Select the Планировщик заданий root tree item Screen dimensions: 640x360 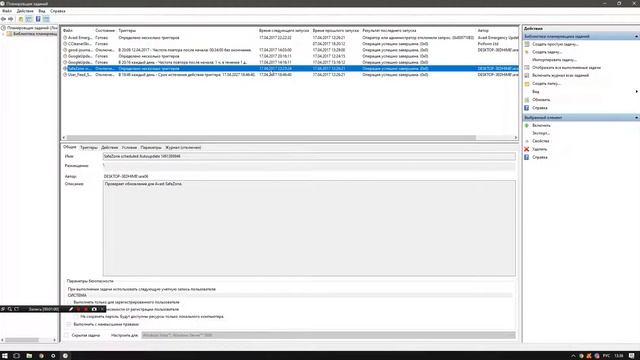(x=32, y=28)
